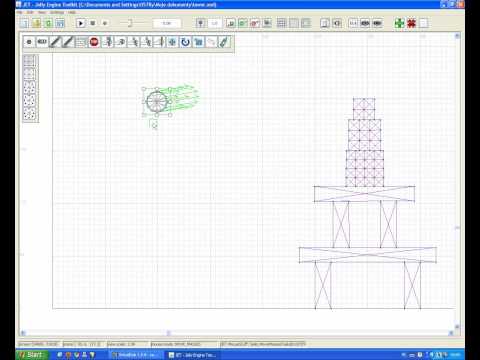Click the Windows Start button
This screenshot has width=480, height=360.
32,355
